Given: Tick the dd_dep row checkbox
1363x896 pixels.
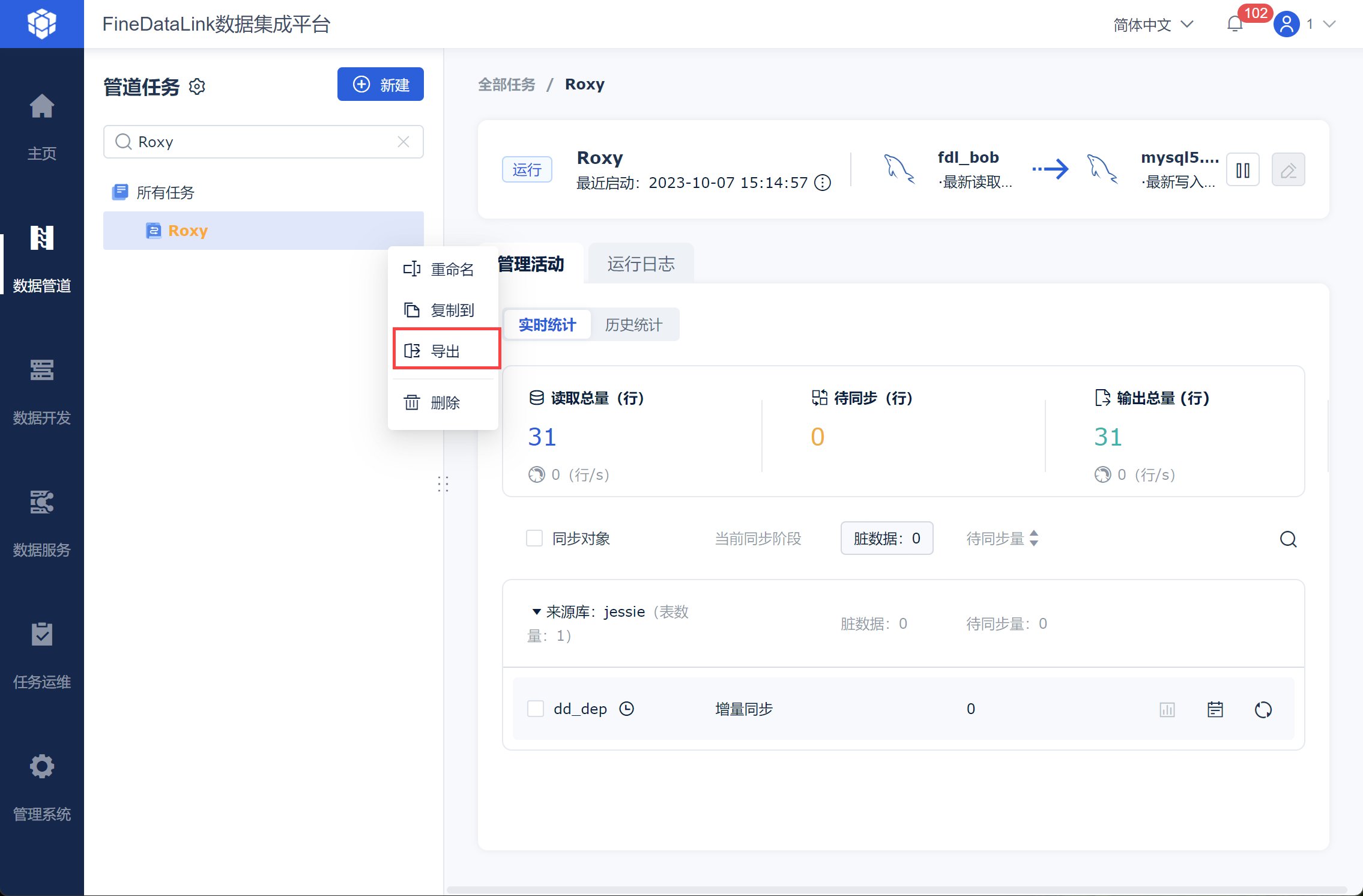Looking at the screenshot, I should (x=536, y=709).
